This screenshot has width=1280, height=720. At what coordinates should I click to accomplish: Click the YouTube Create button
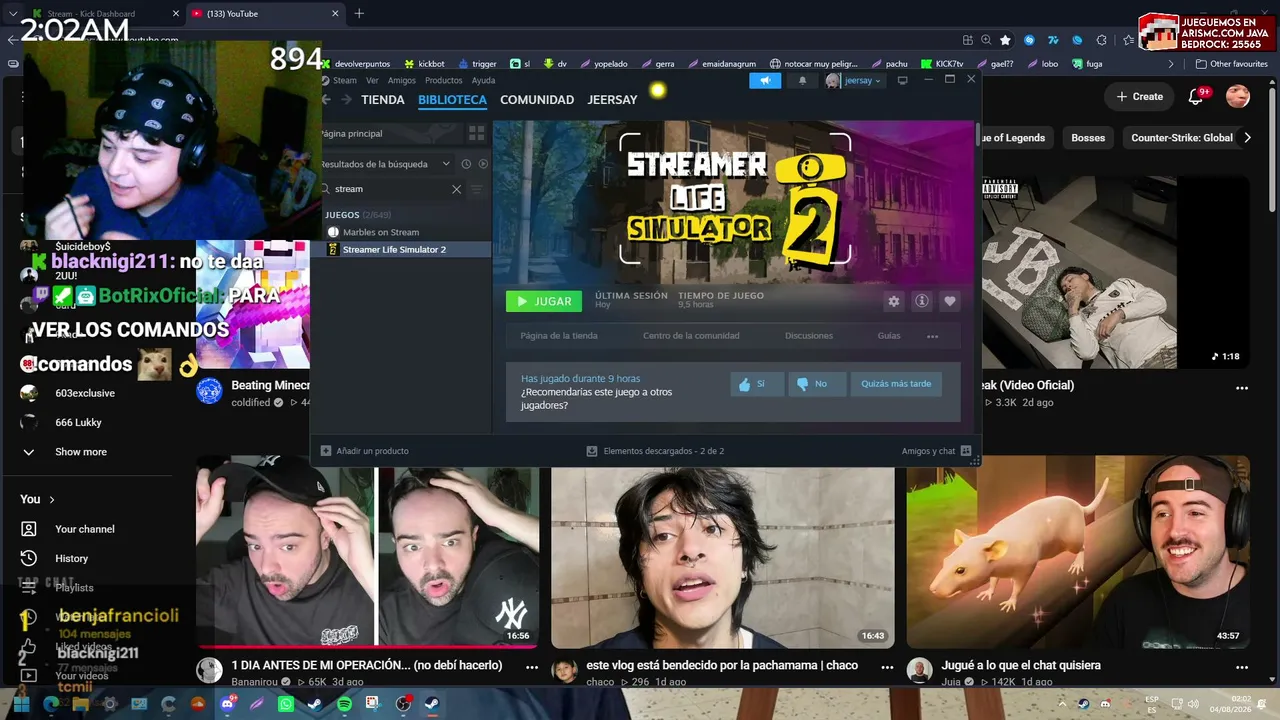[x=1138, y=96]
